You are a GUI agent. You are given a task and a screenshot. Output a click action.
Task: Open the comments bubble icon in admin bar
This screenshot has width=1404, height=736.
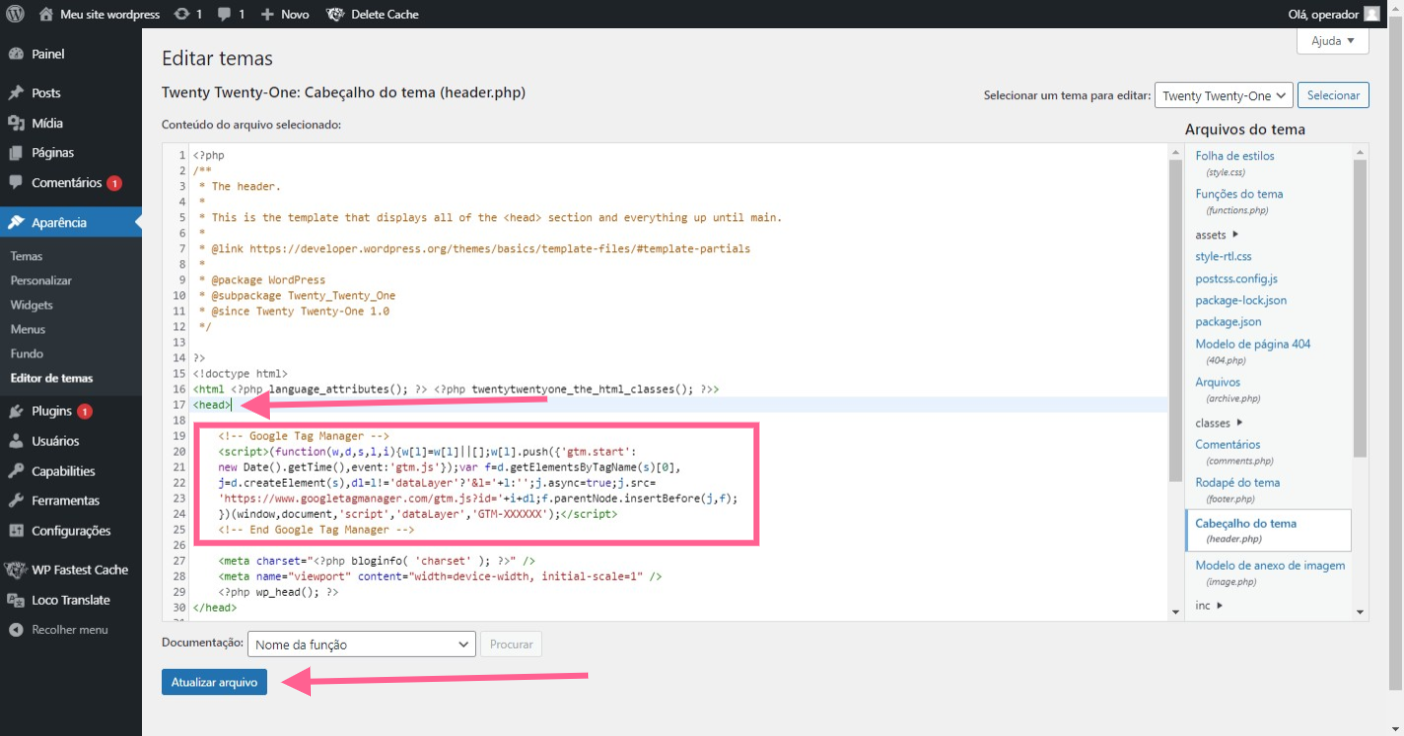224,14
